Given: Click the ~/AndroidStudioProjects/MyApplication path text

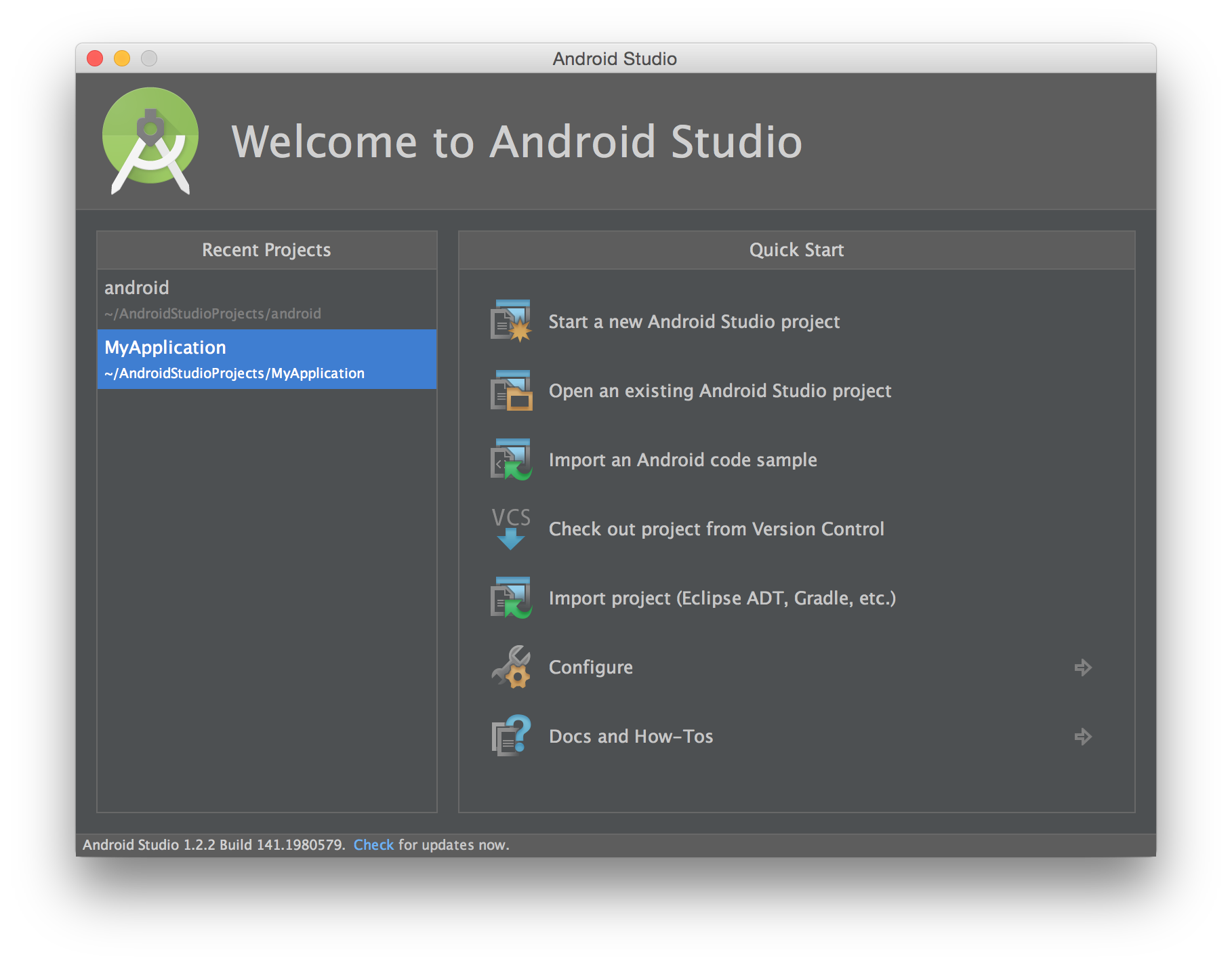Looking at the screenshot, I should coord(234,373).
